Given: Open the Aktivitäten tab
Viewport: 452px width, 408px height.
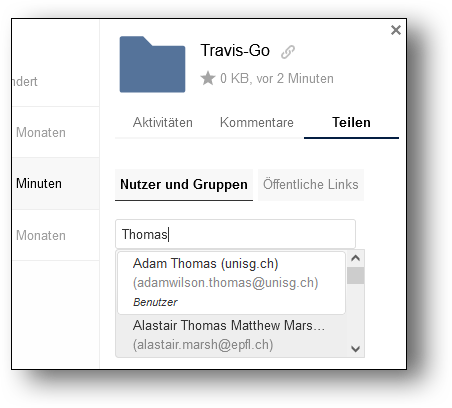Looking at the screenshot, I should coord(163,122).
